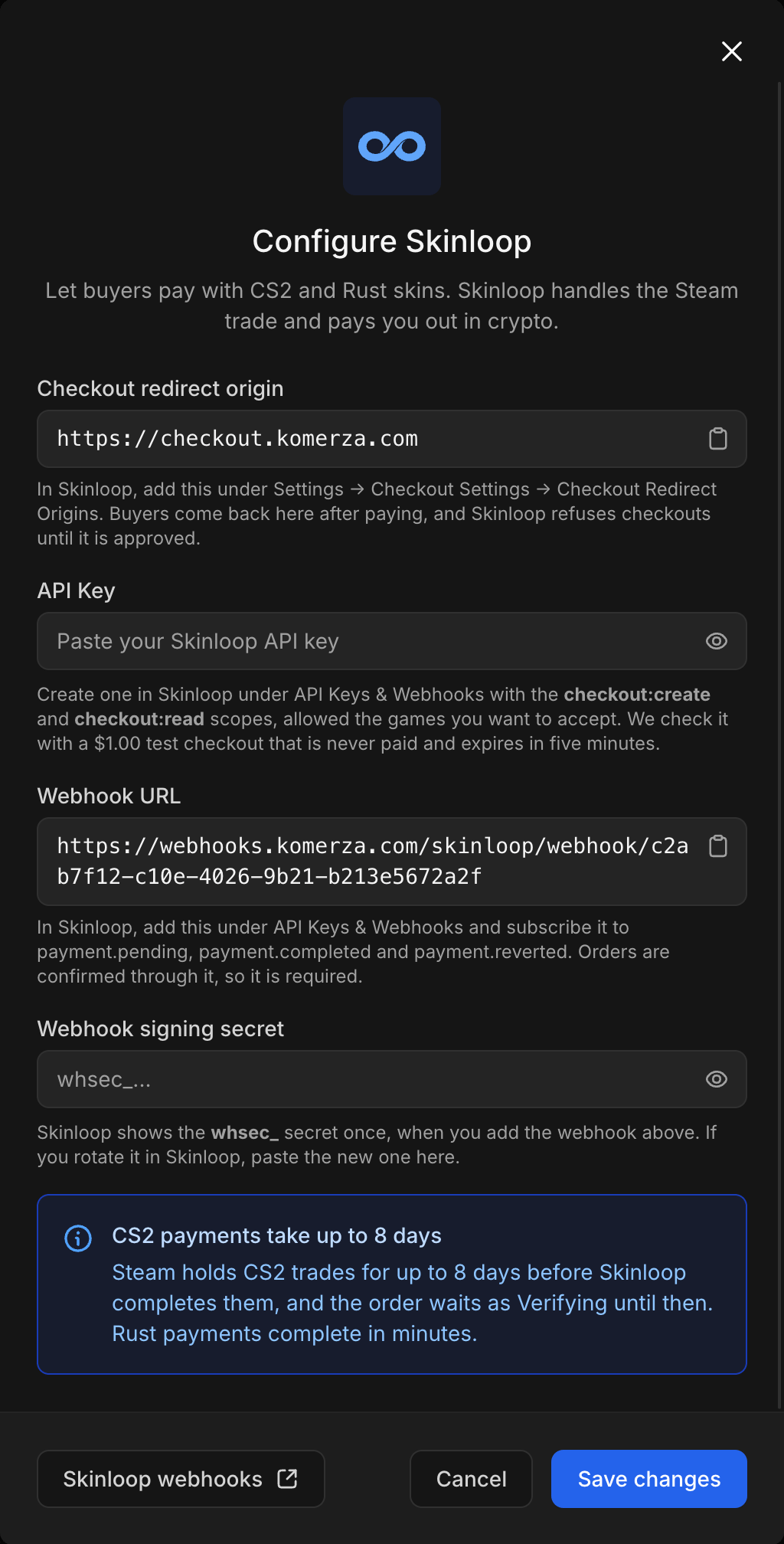The width and height of the screenshot is (784, 1544).
Task: Click "CS2 payments take up to 8 days" title
Action: (x=276, y=1235)
